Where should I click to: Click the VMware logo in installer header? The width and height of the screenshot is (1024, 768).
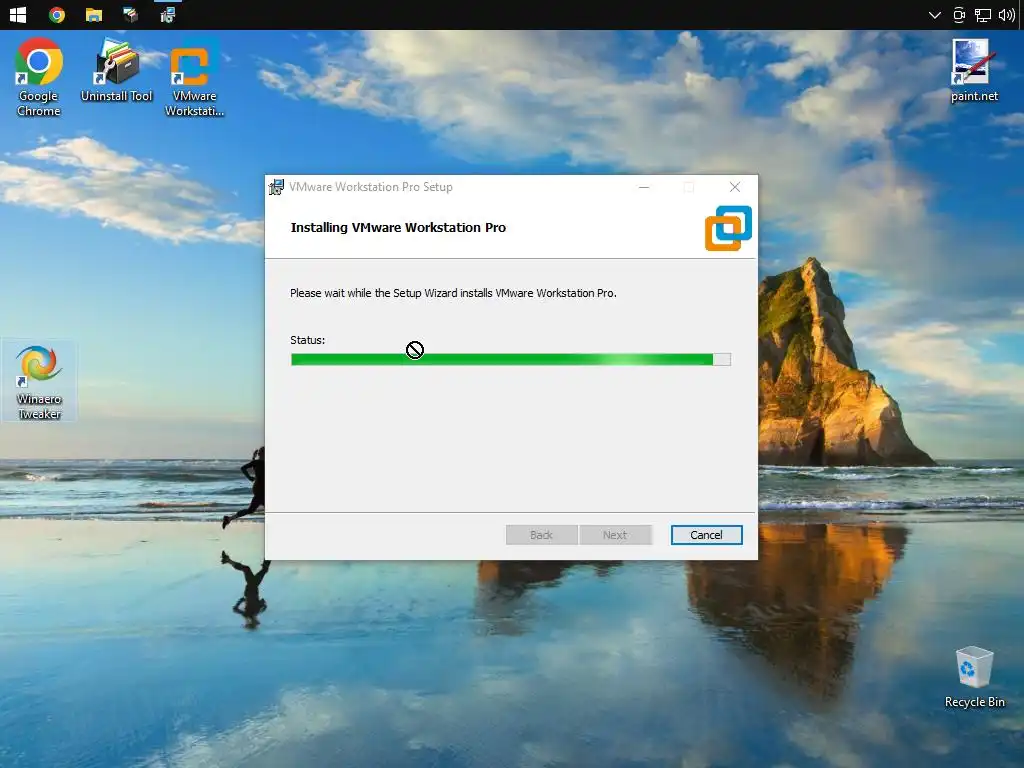(x=728, y=228)
